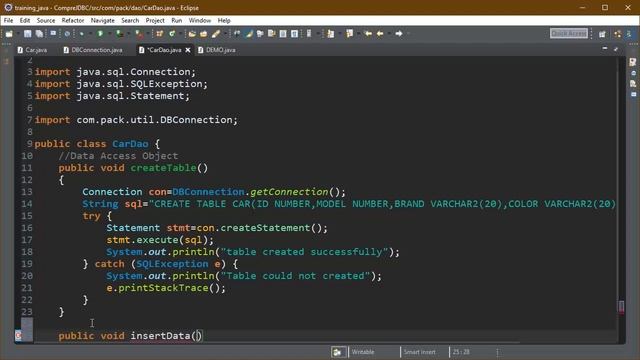Click the Next Annotation toolbar icon
This screenshot has width=640, height=360.
tap(330, 33)
